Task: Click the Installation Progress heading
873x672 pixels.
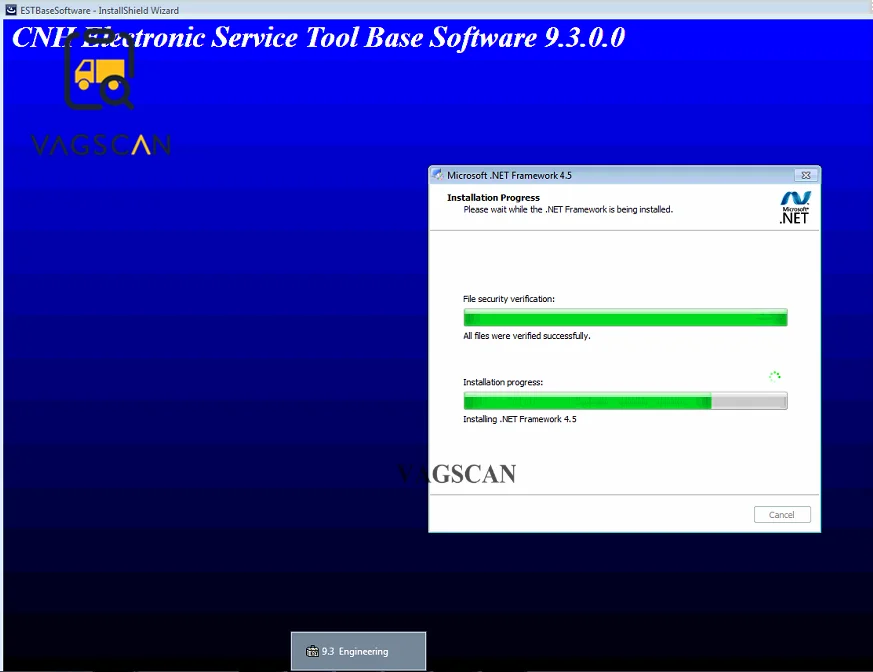Action: (x=493, y=198)
